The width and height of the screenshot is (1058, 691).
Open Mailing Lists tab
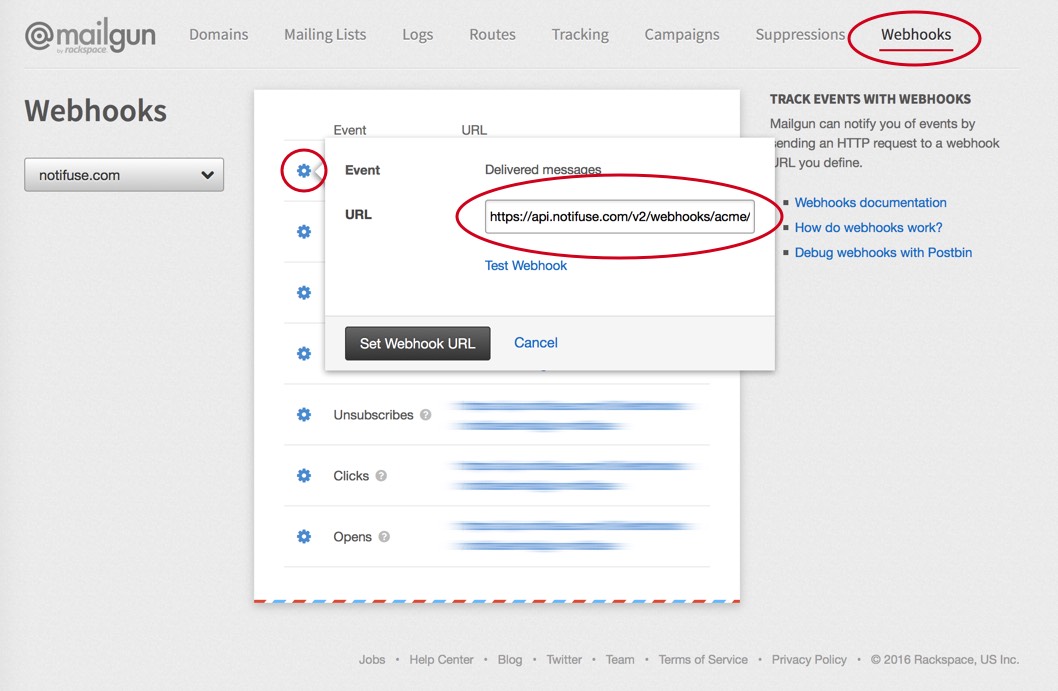325,34
